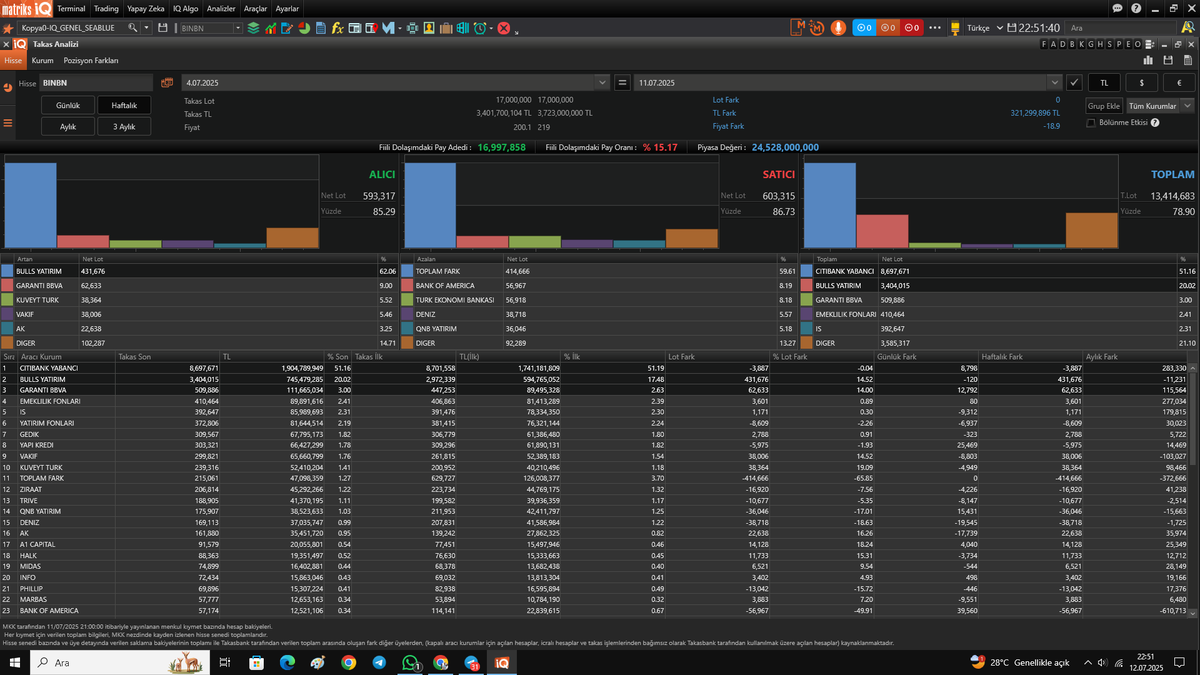Open the fx formula toolbar icon

[338, 29]
